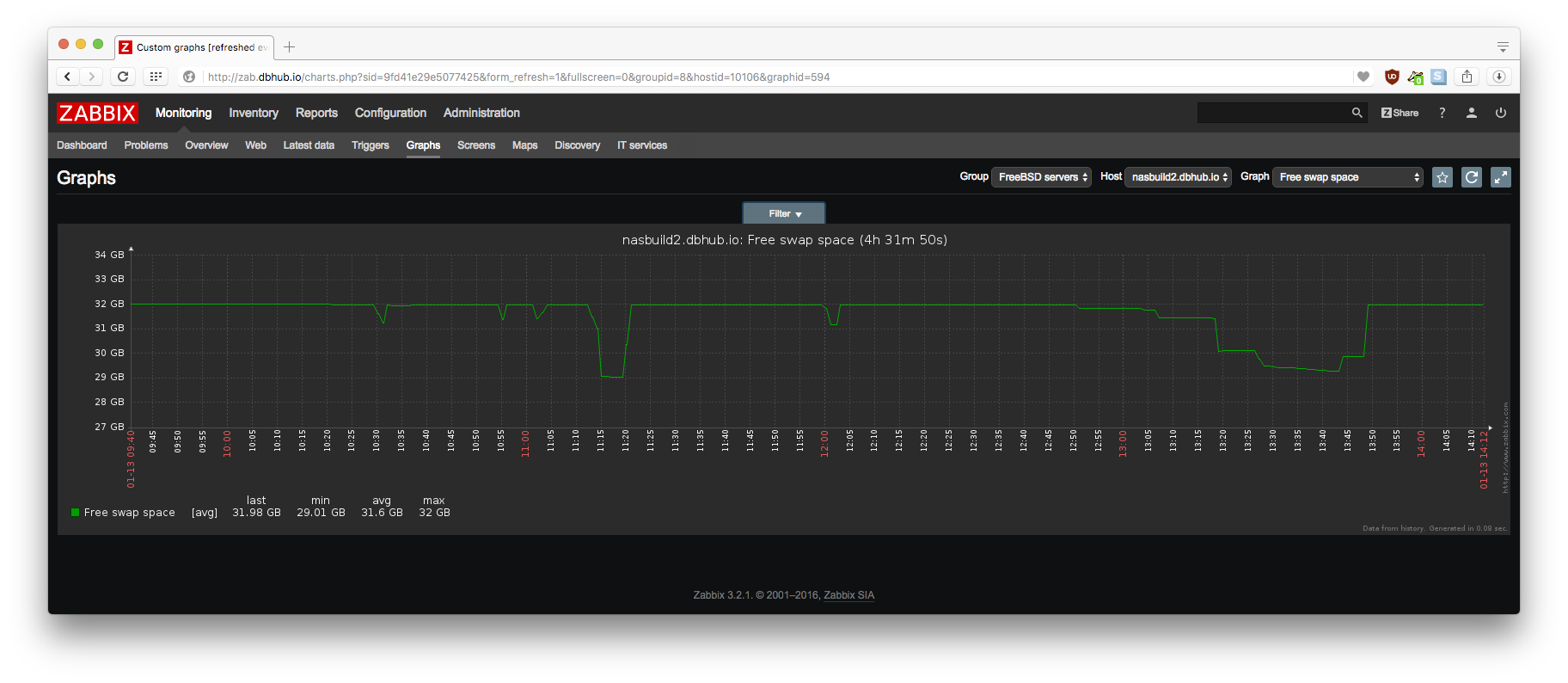
Task: Click green Free swap space legend swatch
Action: (76, 513)
